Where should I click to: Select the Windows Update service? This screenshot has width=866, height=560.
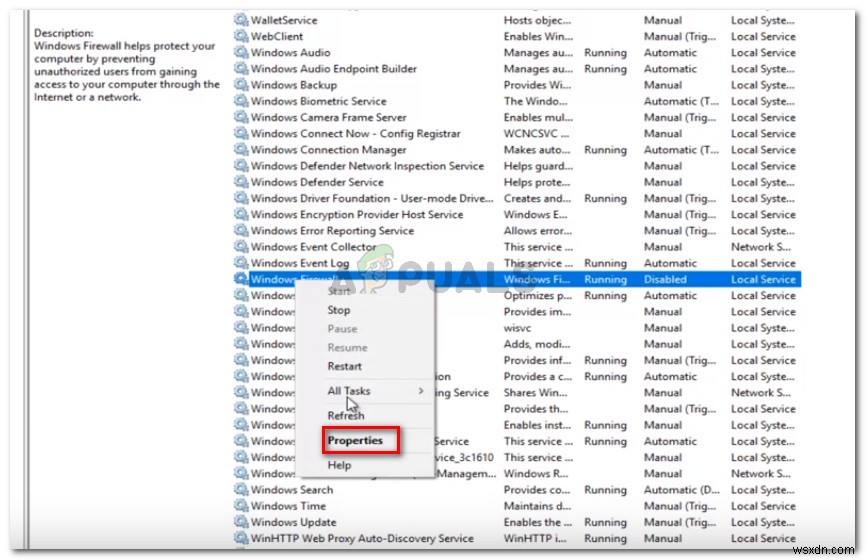coord(293,522)
